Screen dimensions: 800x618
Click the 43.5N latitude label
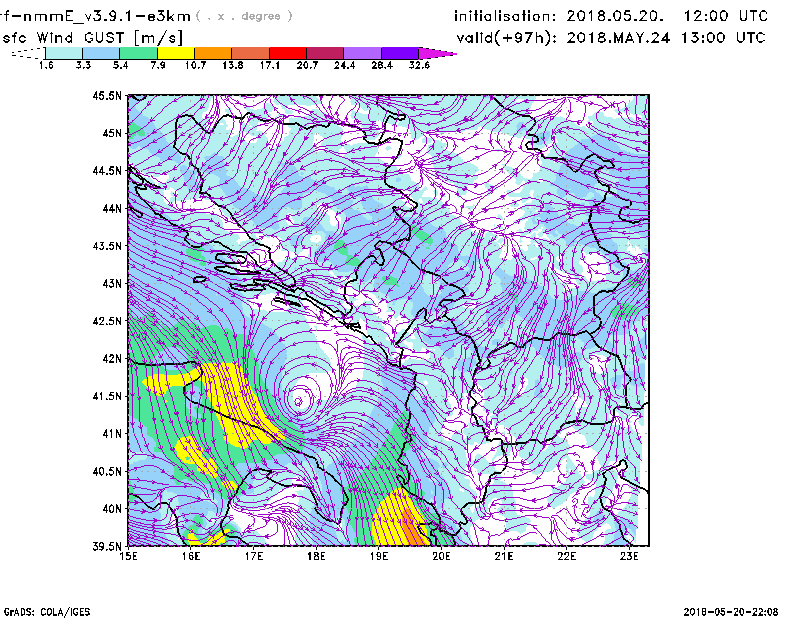coord(107,245)
